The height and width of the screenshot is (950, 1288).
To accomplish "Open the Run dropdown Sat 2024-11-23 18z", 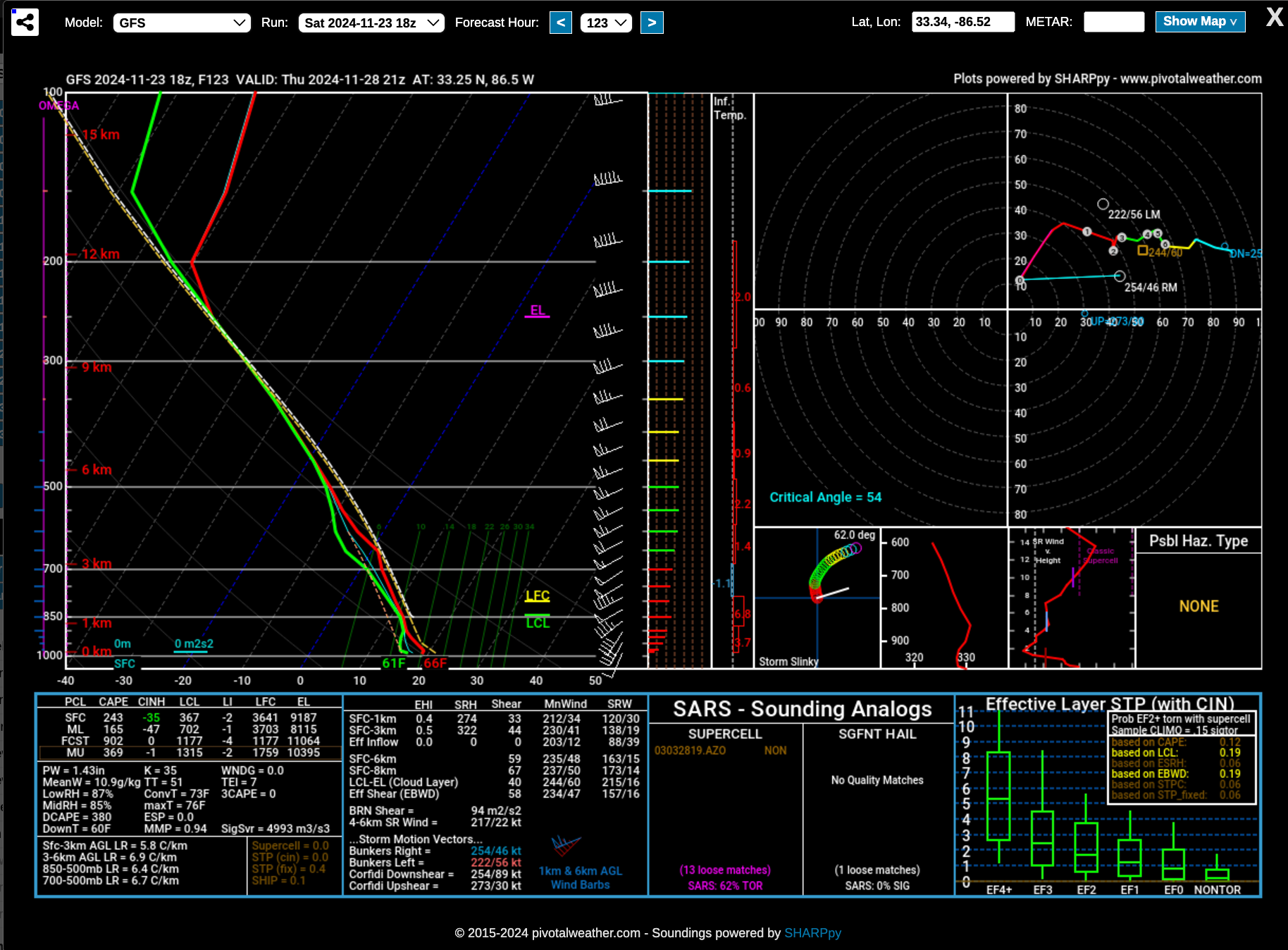I will 371,23.
